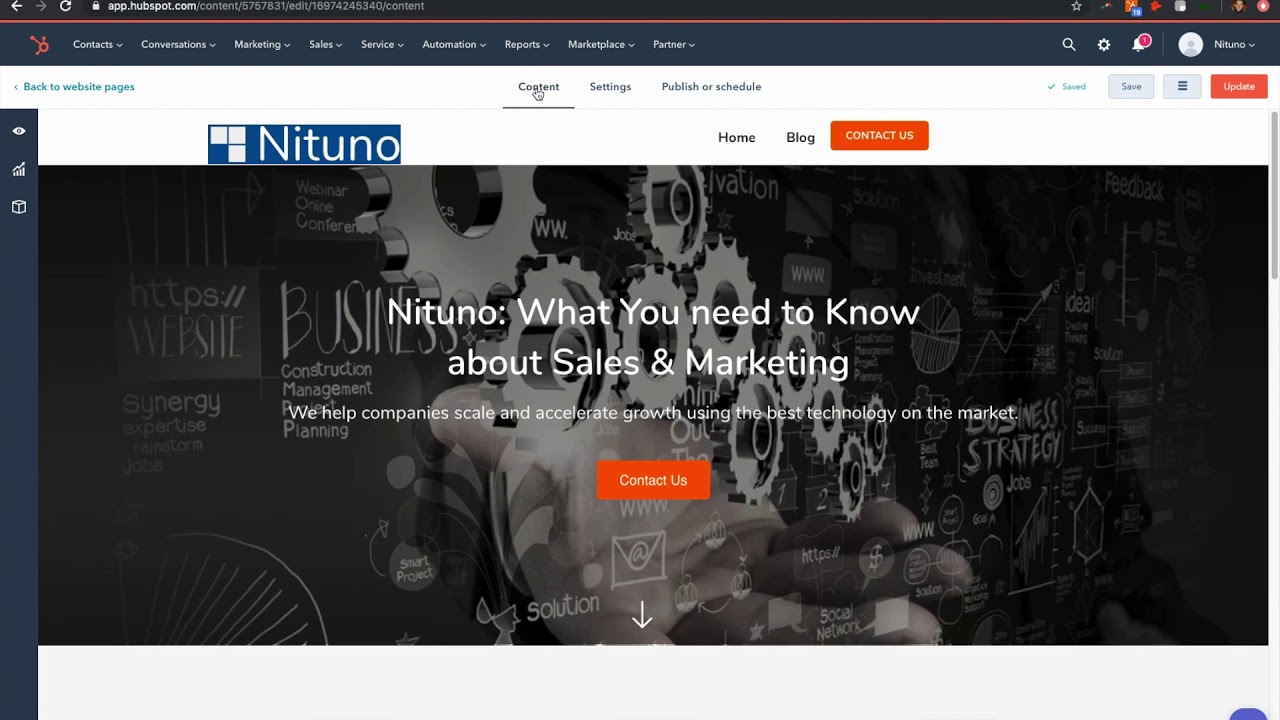
Task: Select the hero headline text
Action: point(652,337)
